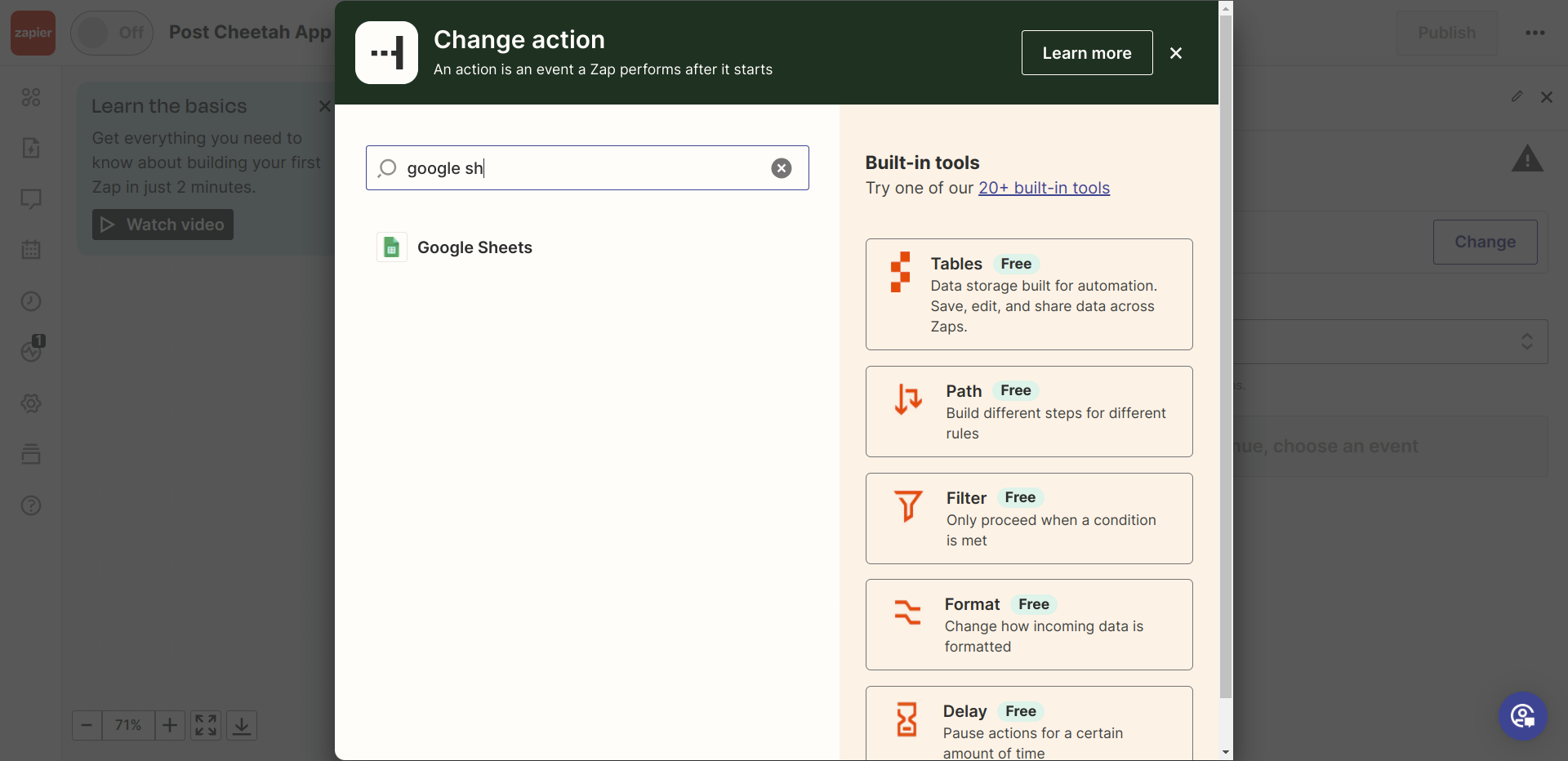1568x761 pixels.
Task: Open the 20+ built-in tools link
Action: pyautogui.click(x=1044, y=188)
